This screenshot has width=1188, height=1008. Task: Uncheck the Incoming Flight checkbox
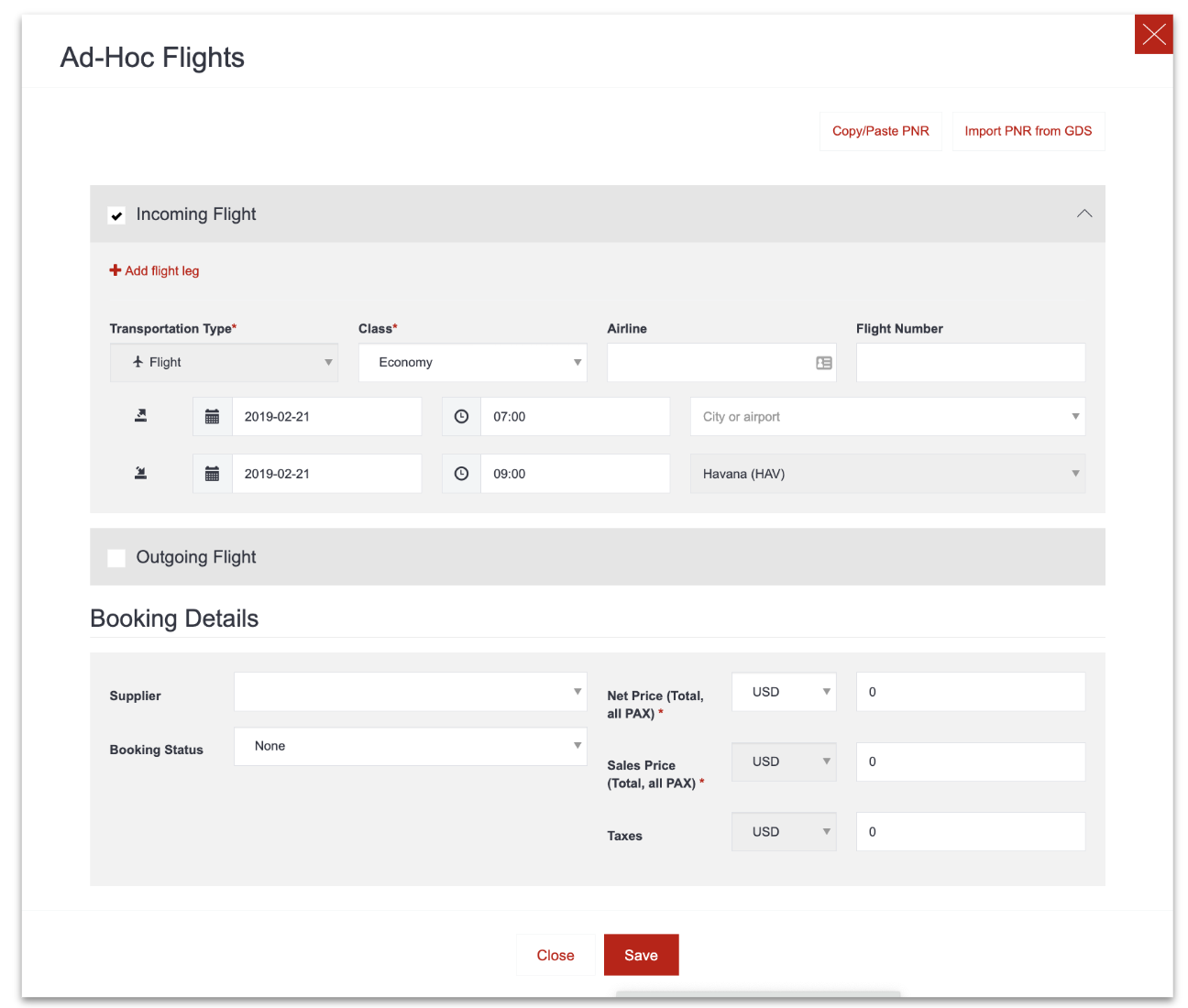click(116, 215)
